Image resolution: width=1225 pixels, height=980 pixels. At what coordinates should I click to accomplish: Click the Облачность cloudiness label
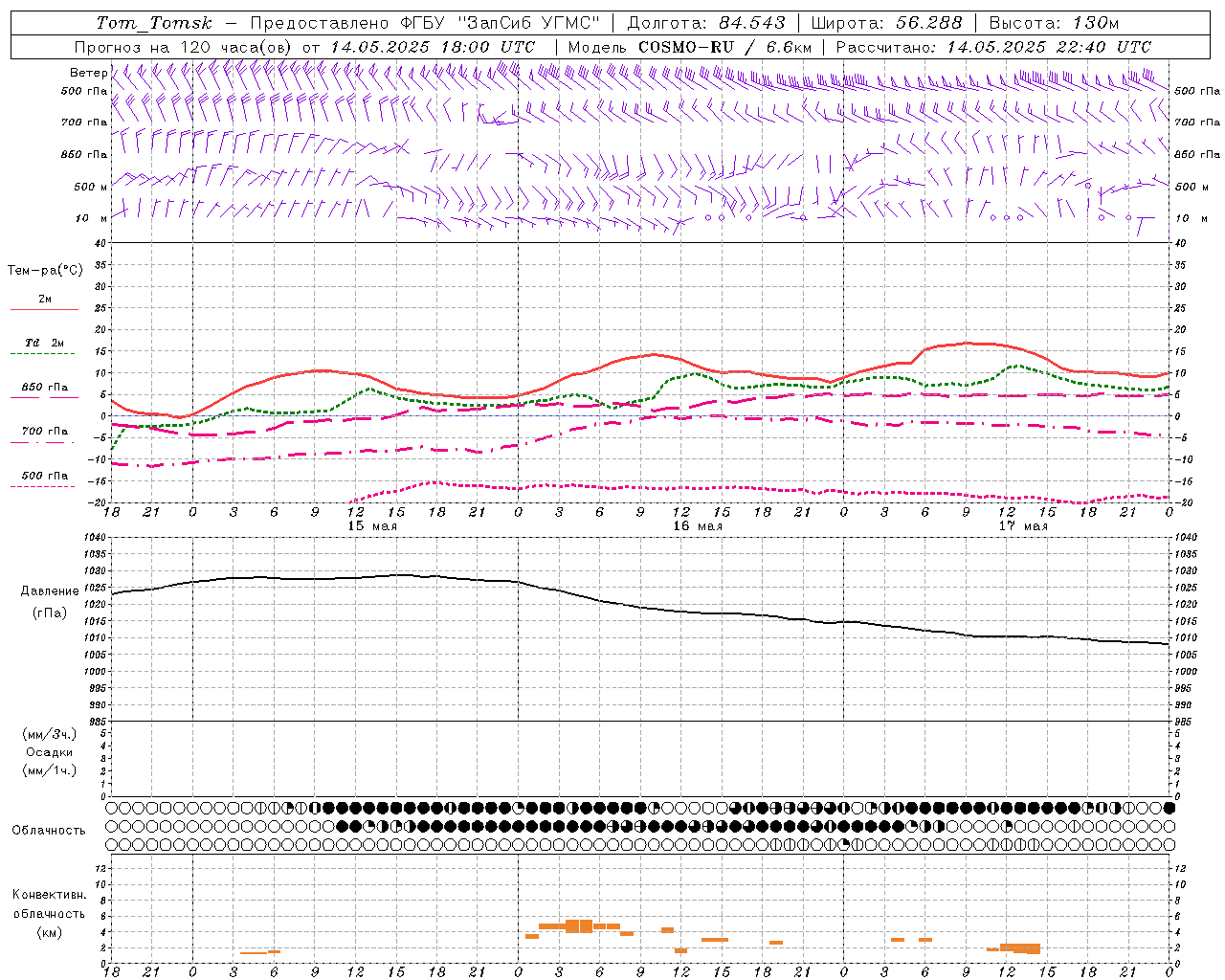pos(49,831)
